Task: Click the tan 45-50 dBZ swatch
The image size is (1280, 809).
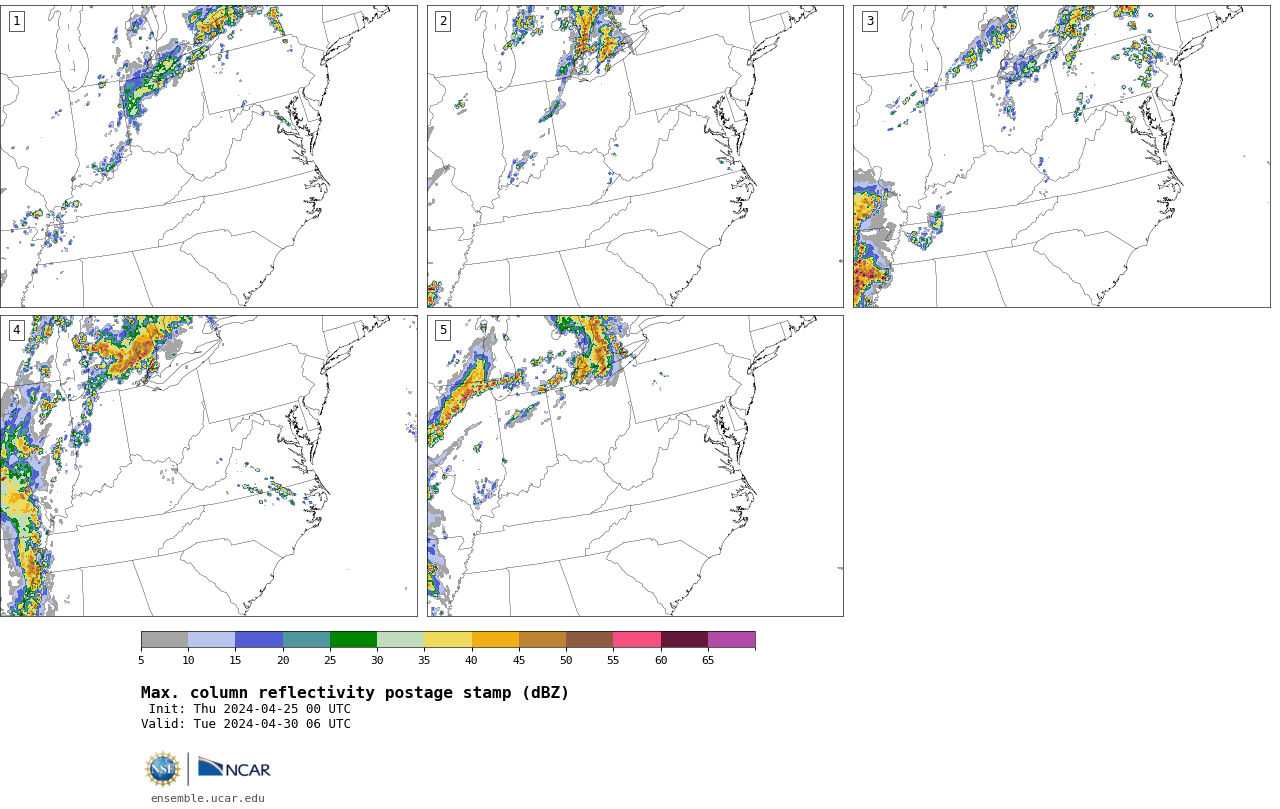Action: pos(542,640)
